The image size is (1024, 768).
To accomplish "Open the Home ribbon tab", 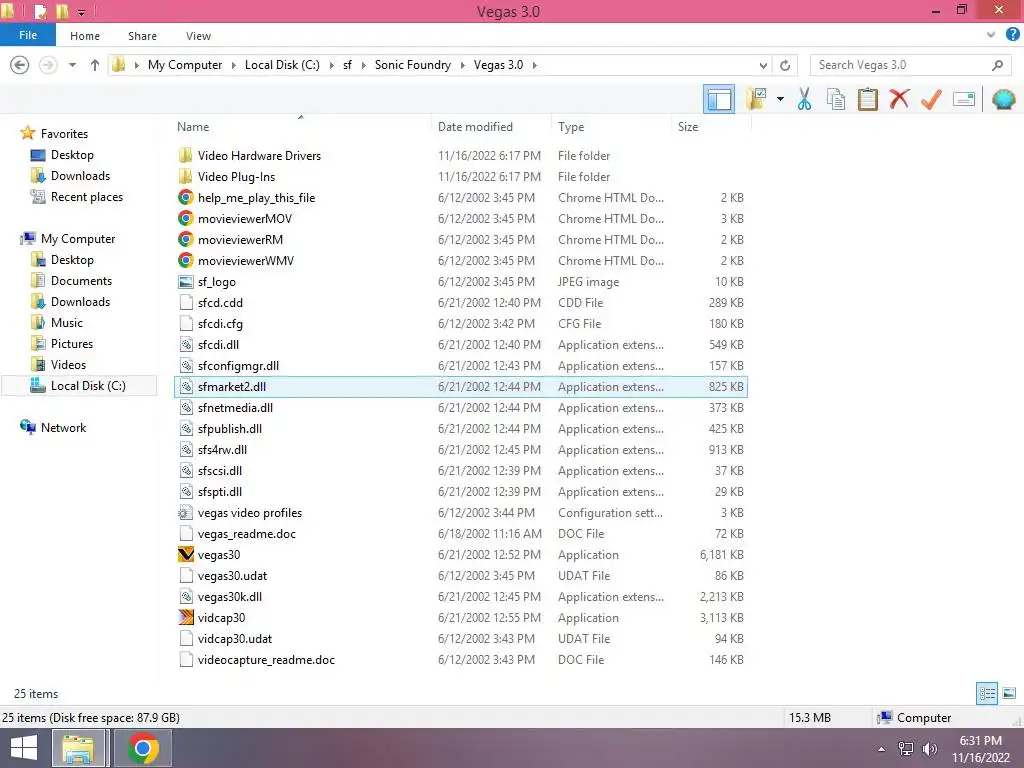I will [85, 36].
